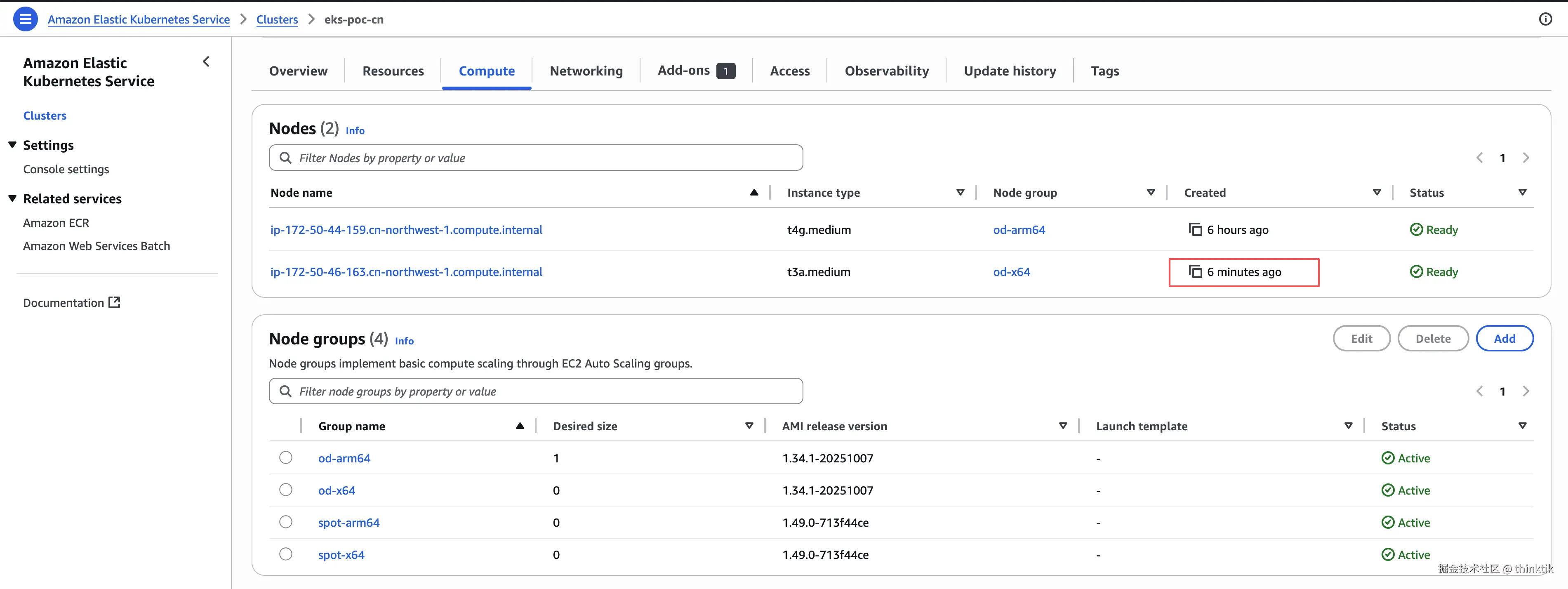This screenshot has width=1568, height=589.
Task: Copy the 6 hours ago timestamp
Action: [1195, 229]
